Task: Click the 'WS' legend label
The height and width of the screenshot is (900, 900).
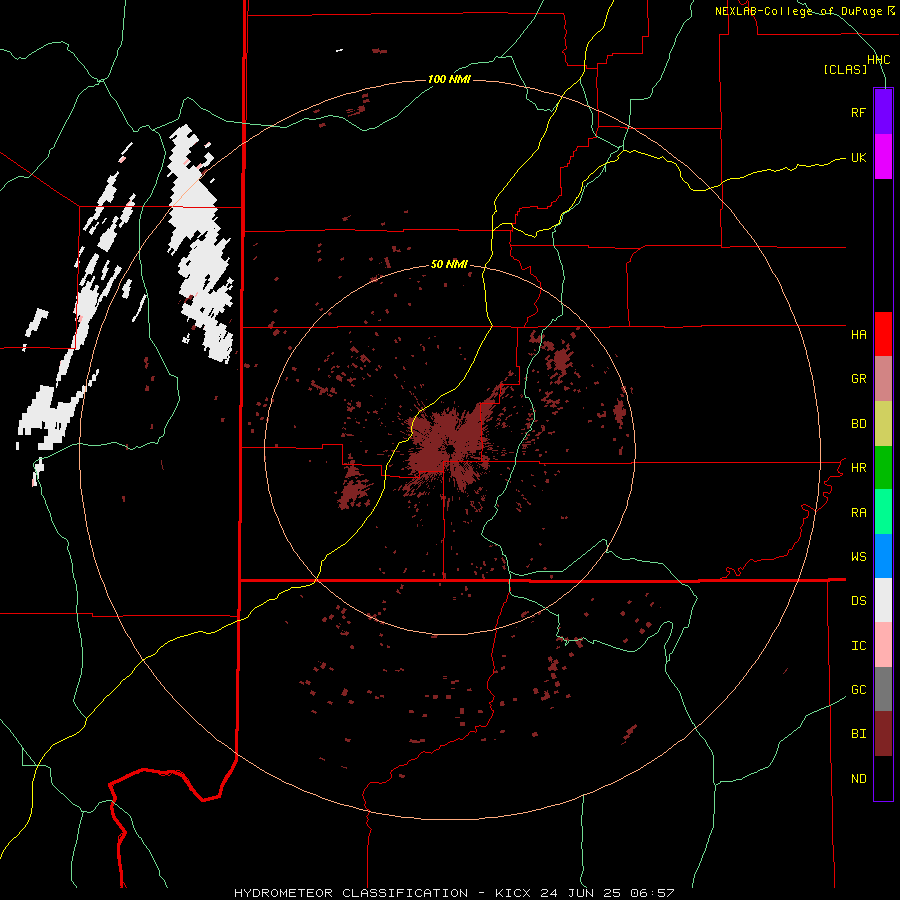Action: (858, 557)
